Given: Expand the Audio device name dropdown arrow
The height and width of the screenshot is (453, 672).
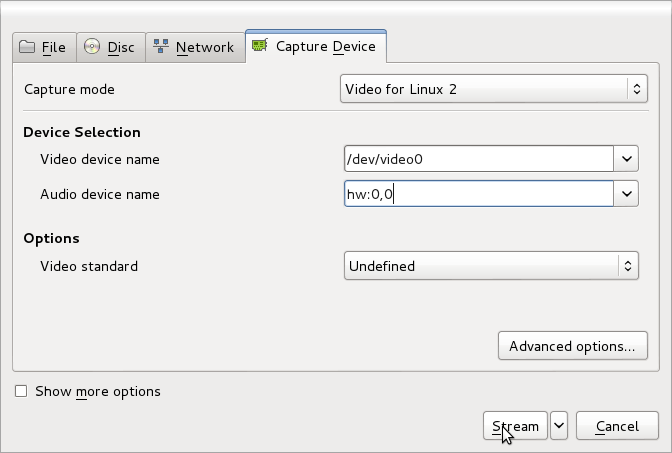Looking at the screenshot, I should (626, 194).
